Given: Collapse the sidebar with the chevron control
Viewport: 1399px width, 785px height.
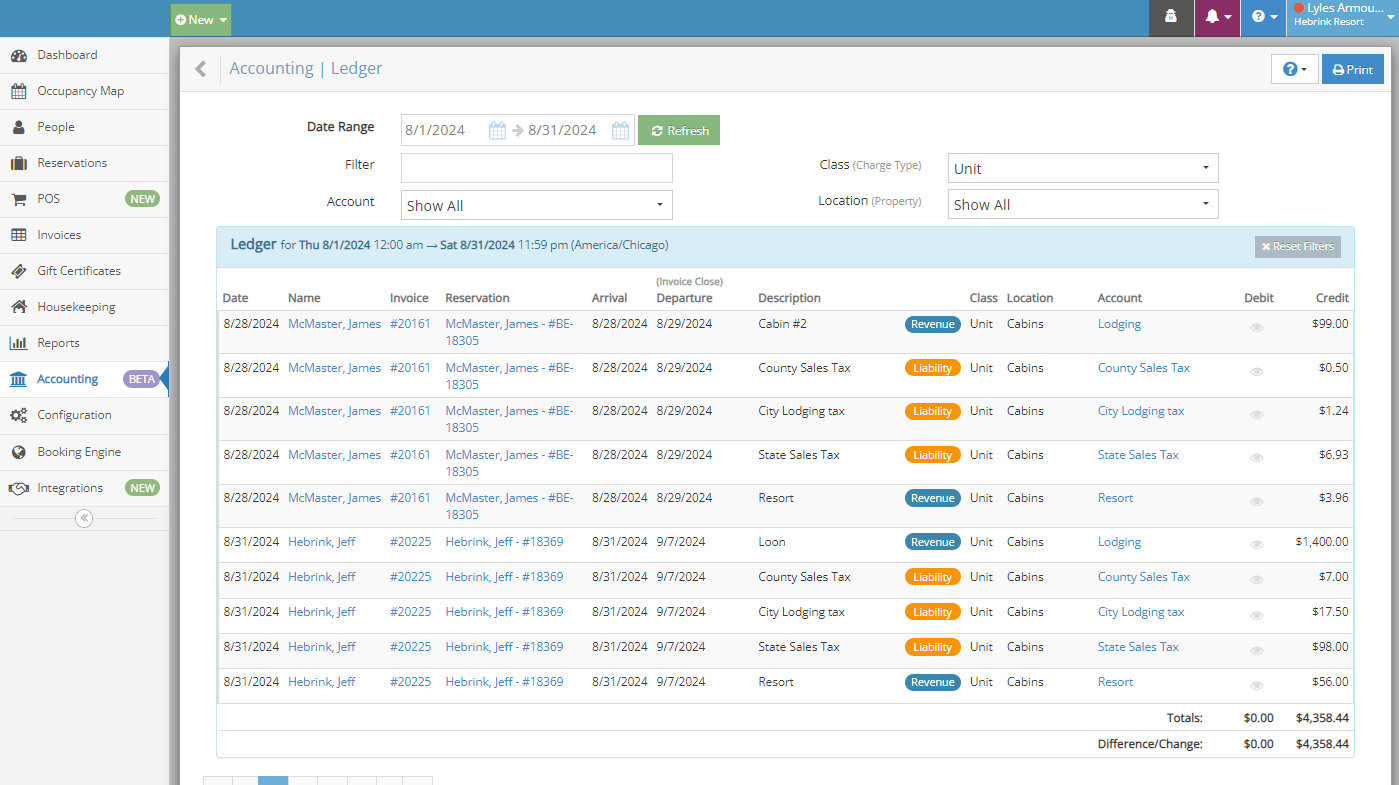Looking at the screenshot, I should (84, 518).
